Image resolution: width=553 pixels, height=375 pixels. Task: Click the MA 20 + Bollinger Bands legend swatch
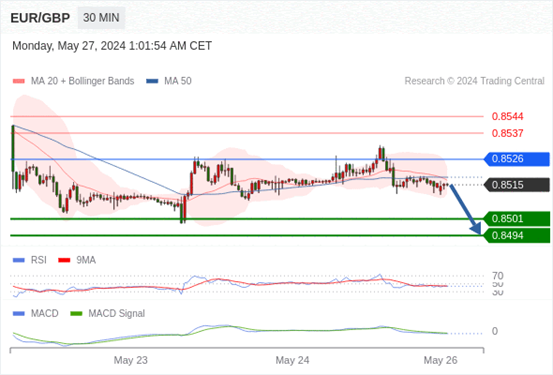[x=19, y=81]
